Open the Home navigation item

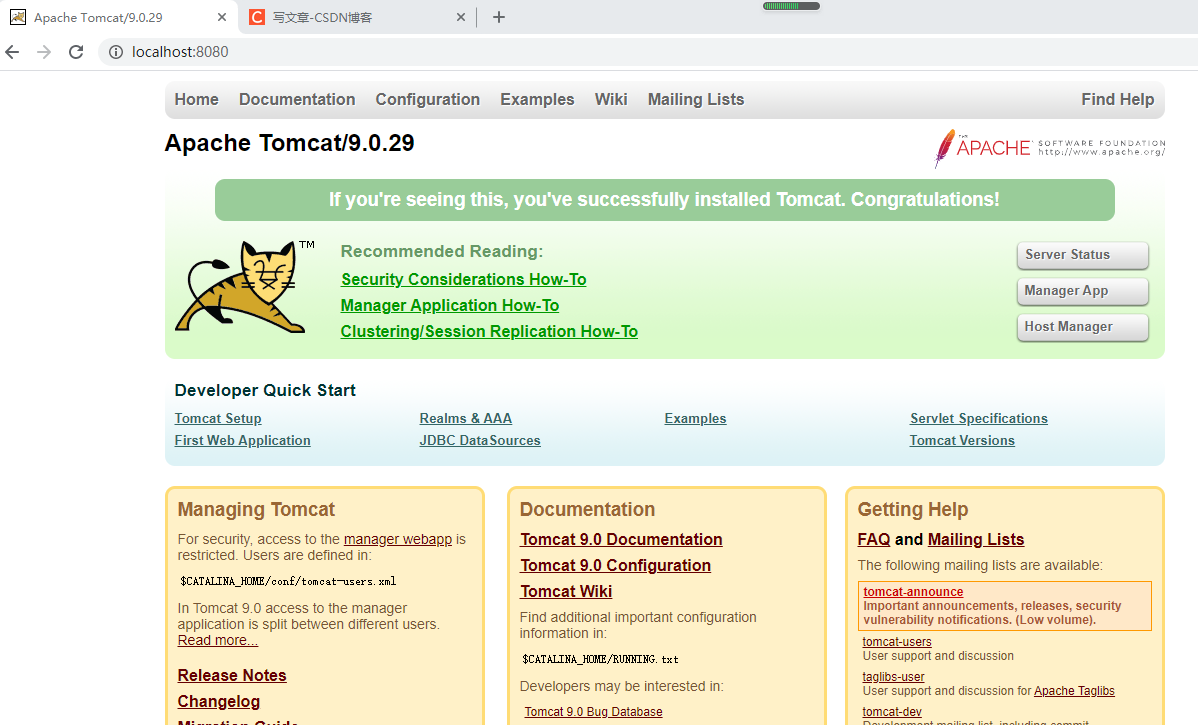pyautogui.click(x=196, y=99)
